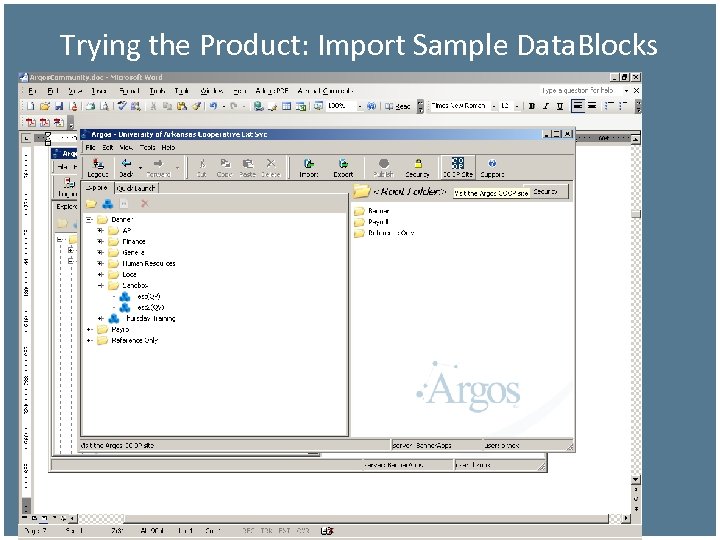Click the Support help icon
The width and height of the screenshot is (720, 540).
492,168
